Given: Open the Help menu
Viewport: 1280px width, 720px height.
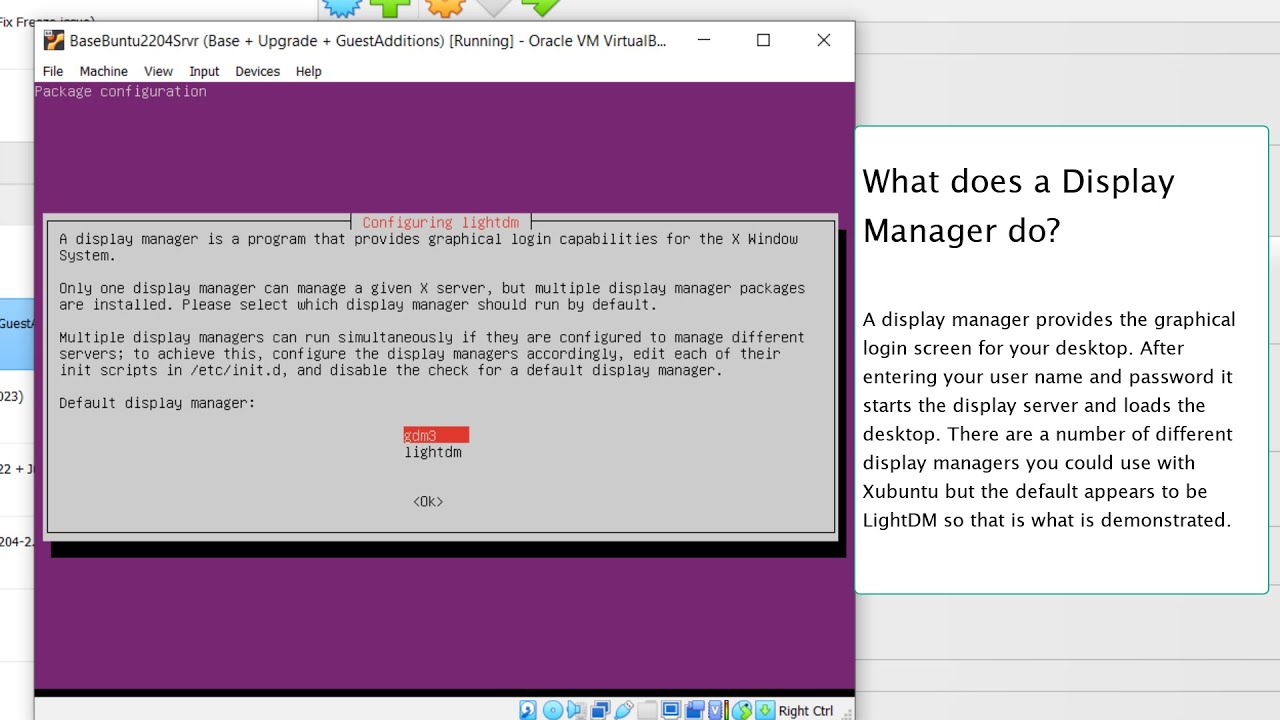Looking at the screenshot, I should point(309,71).
